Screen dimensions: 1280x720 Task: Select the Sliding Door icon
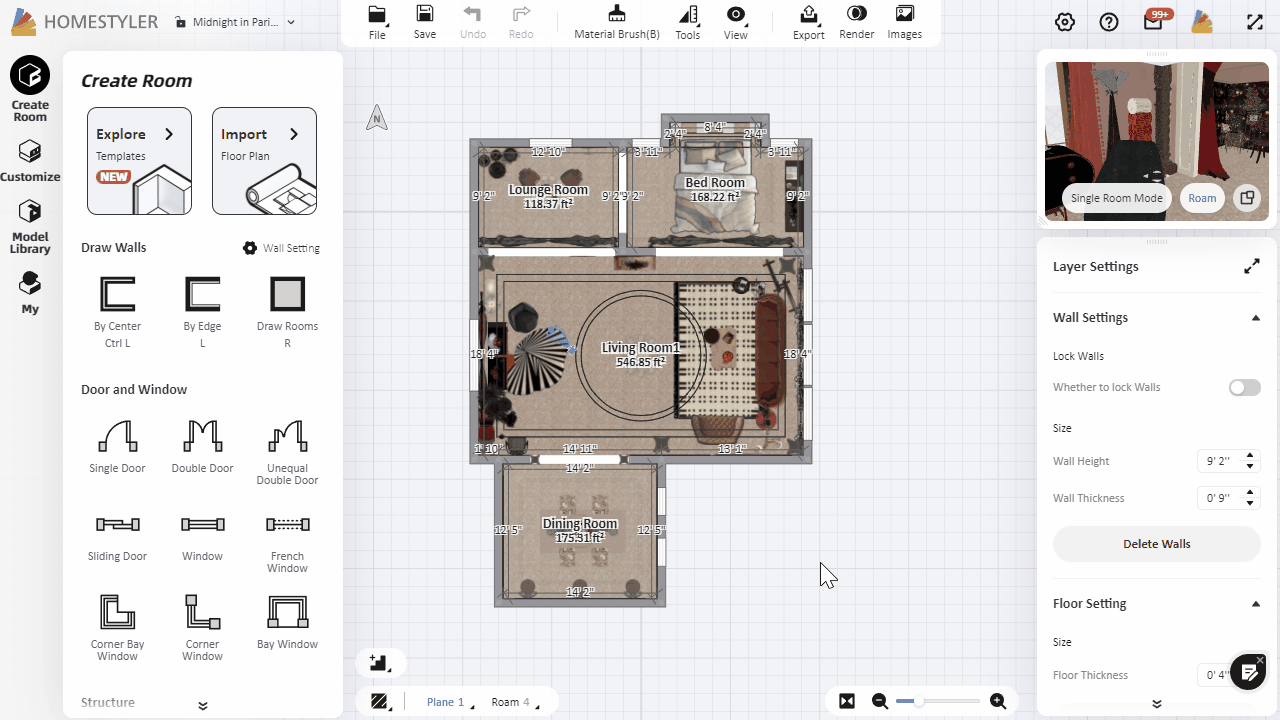117,525
